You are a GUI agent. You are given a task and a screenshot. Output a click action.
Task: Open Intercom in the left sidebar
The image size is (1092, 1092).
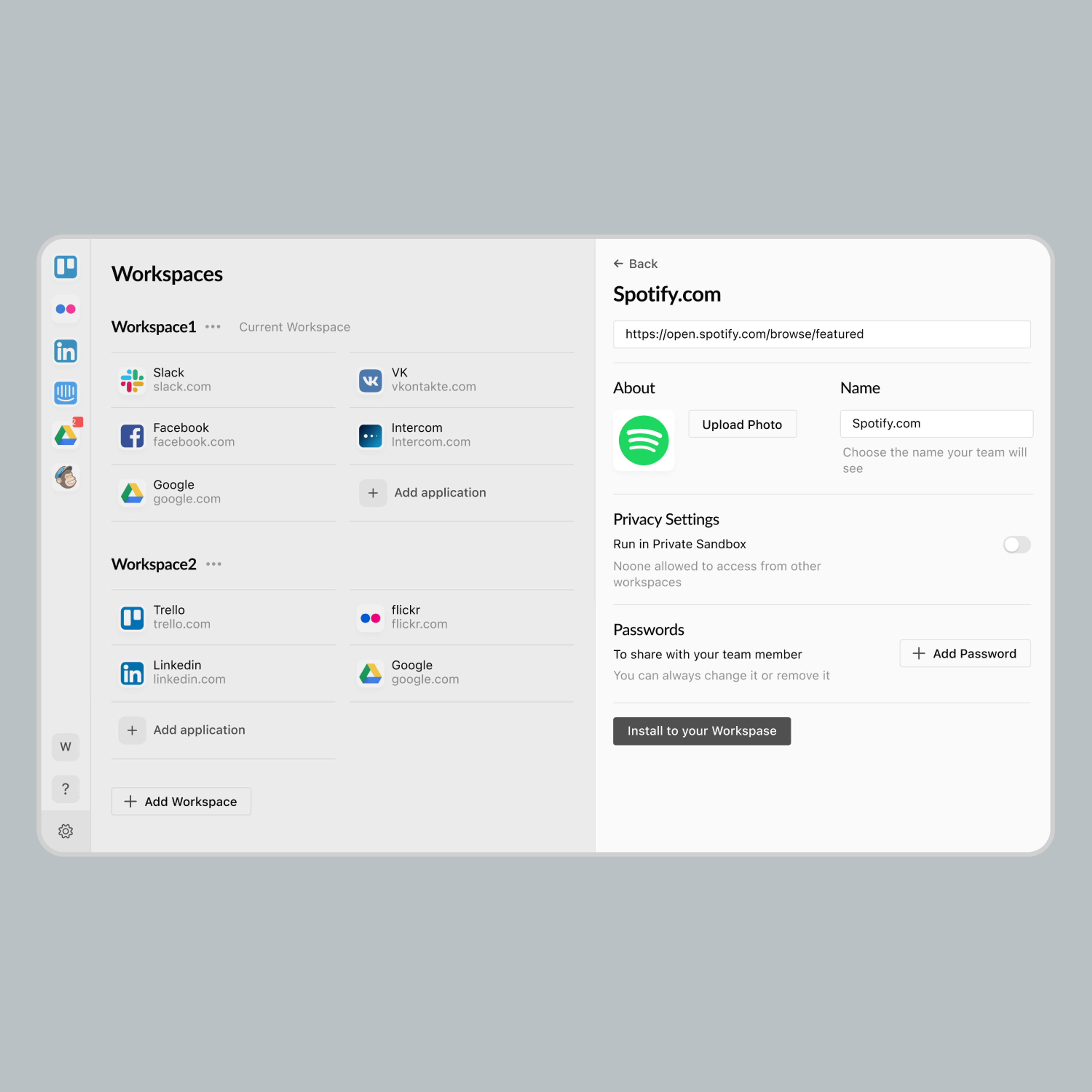pyautogui.click(x=66, y=393)
